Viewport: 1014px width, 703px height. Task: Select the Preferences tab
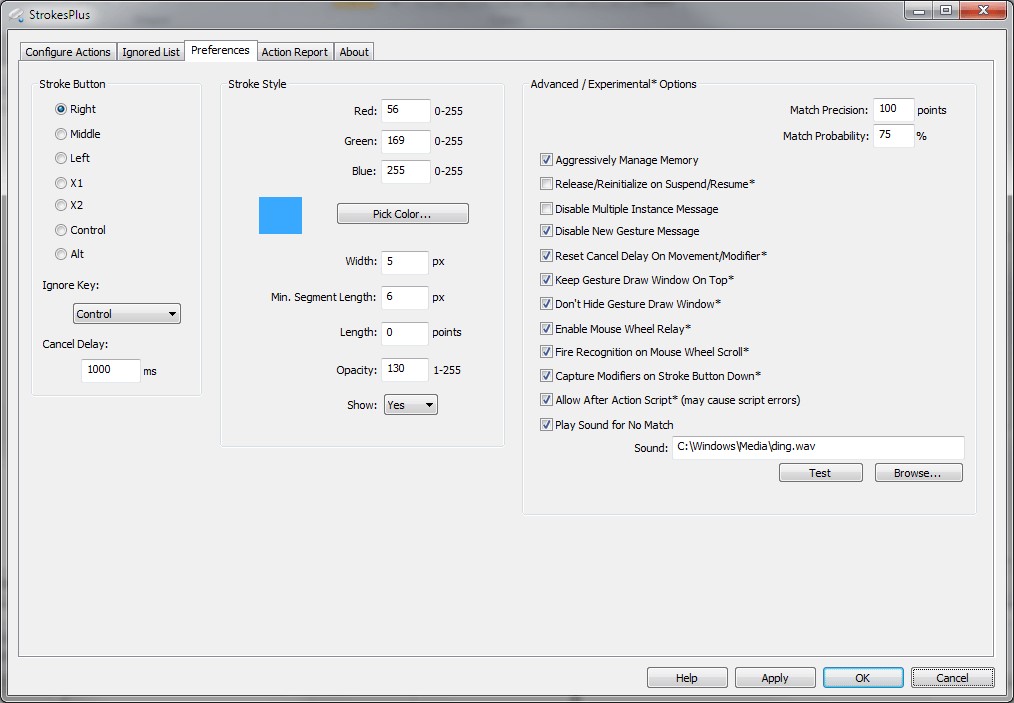pos(221,50)
